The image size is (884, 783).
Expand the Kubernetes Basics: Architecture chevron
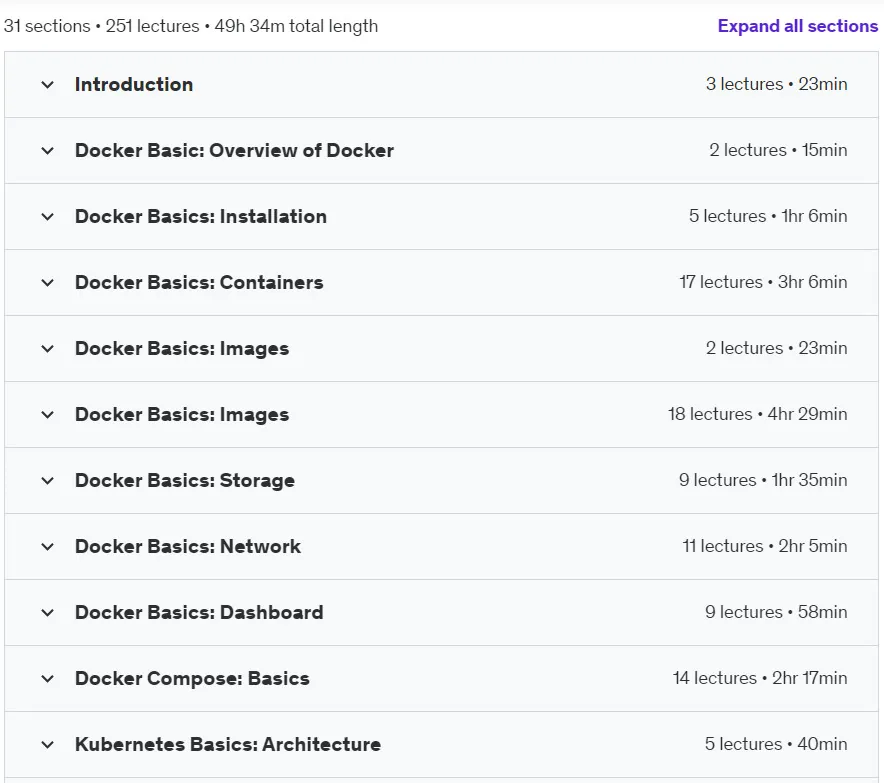click(48, 744)
